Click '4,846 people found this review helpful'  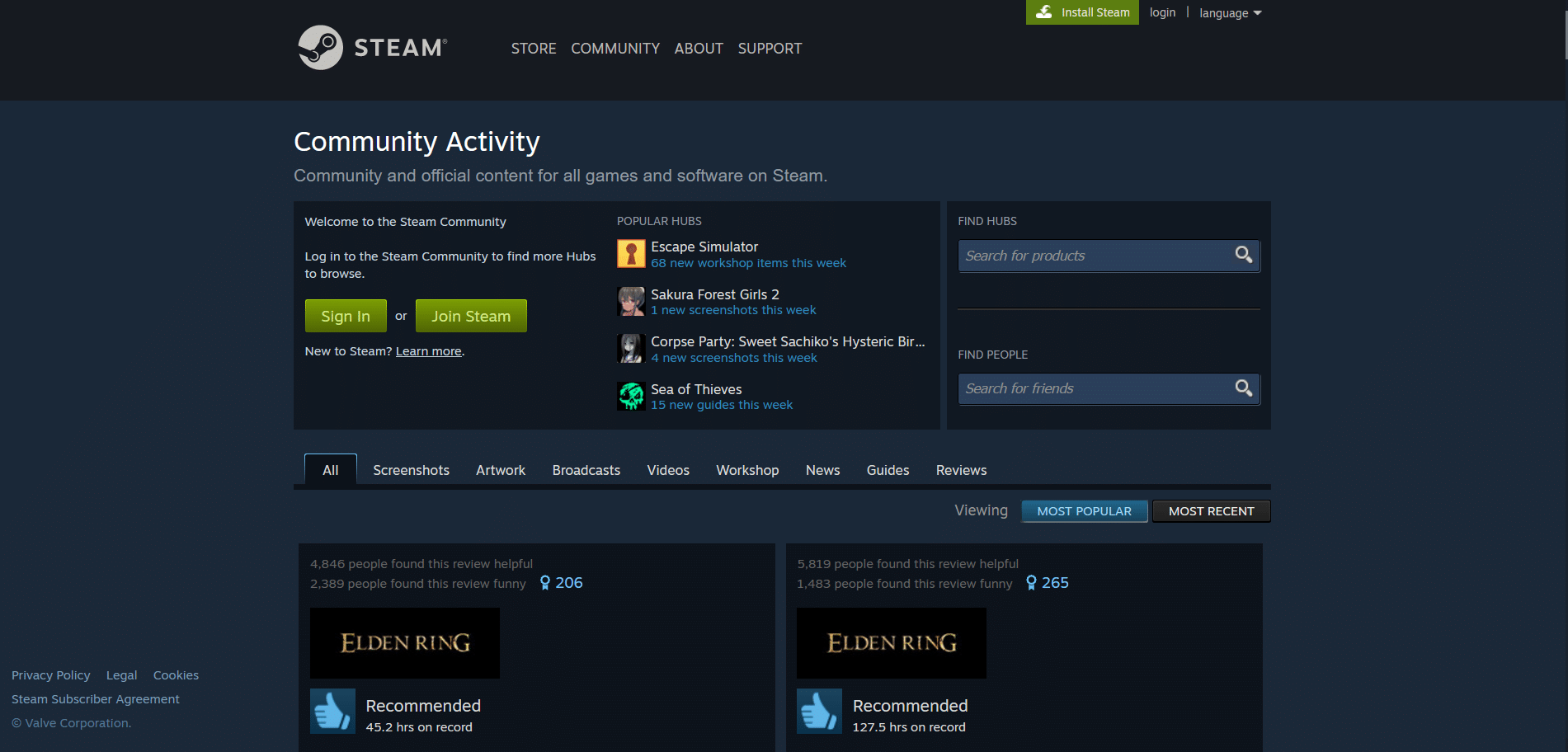click(x=421, y=564)
